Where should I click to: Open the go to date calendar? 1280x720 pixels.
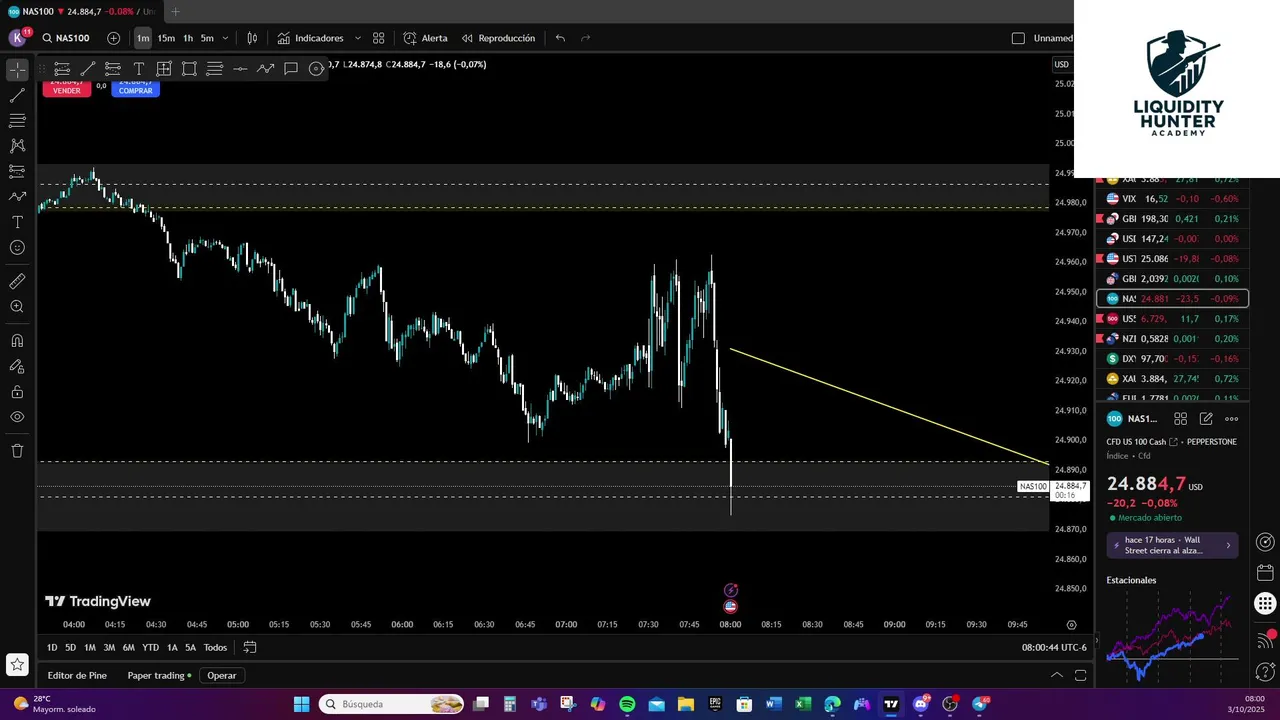[x=250, y=647]
